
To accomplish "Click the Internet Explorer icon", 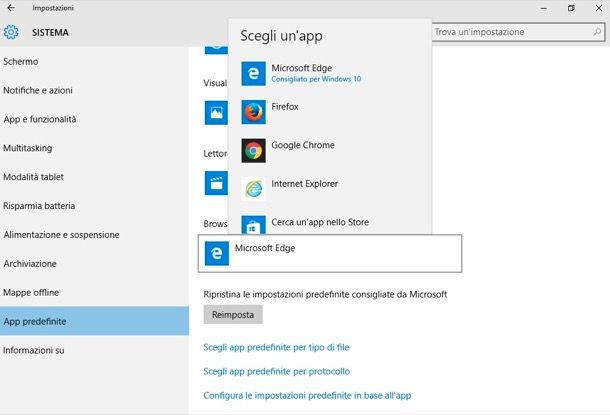I will 253,189.
